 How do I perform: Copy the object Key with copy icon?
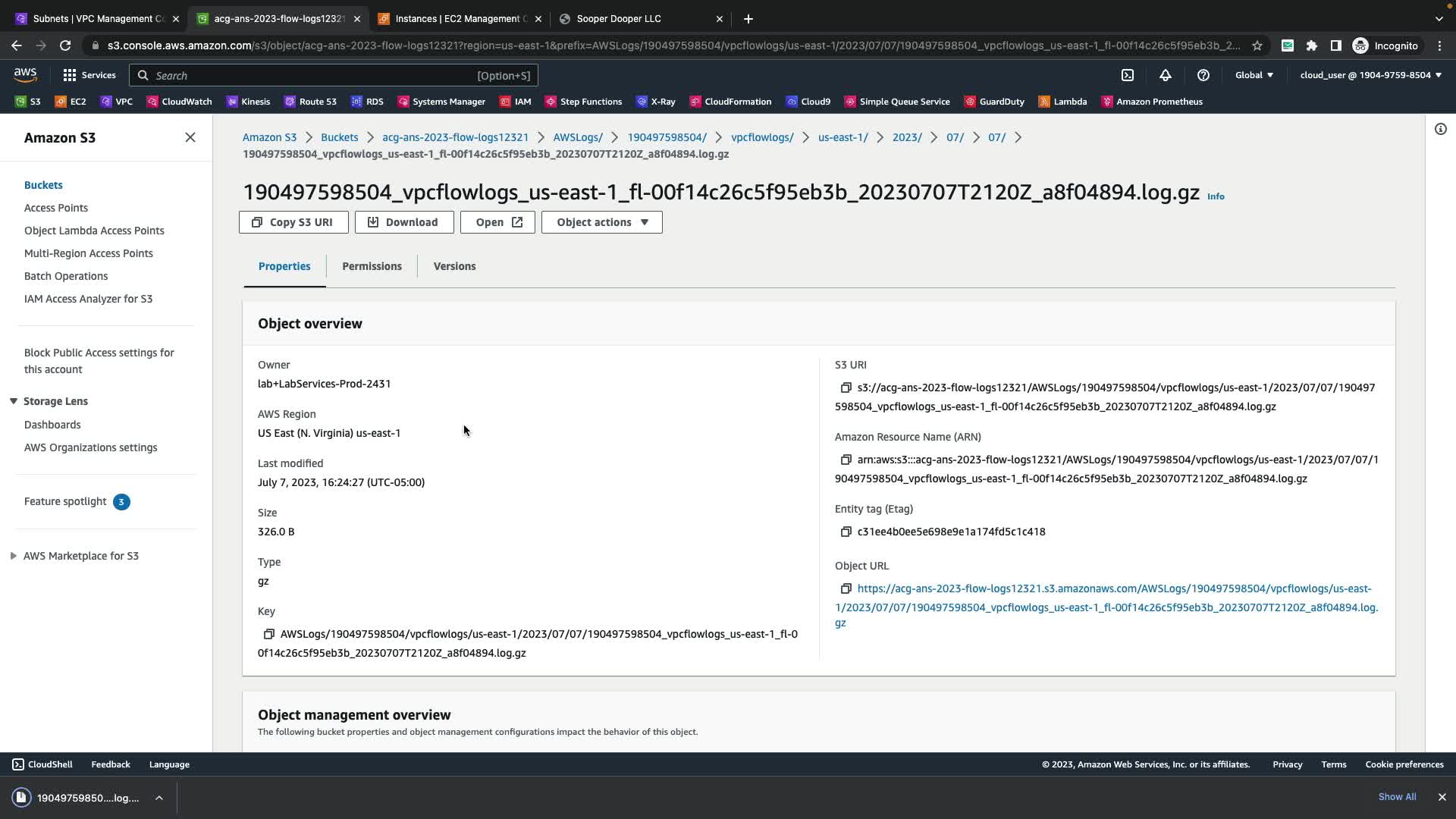click(268, 634)
